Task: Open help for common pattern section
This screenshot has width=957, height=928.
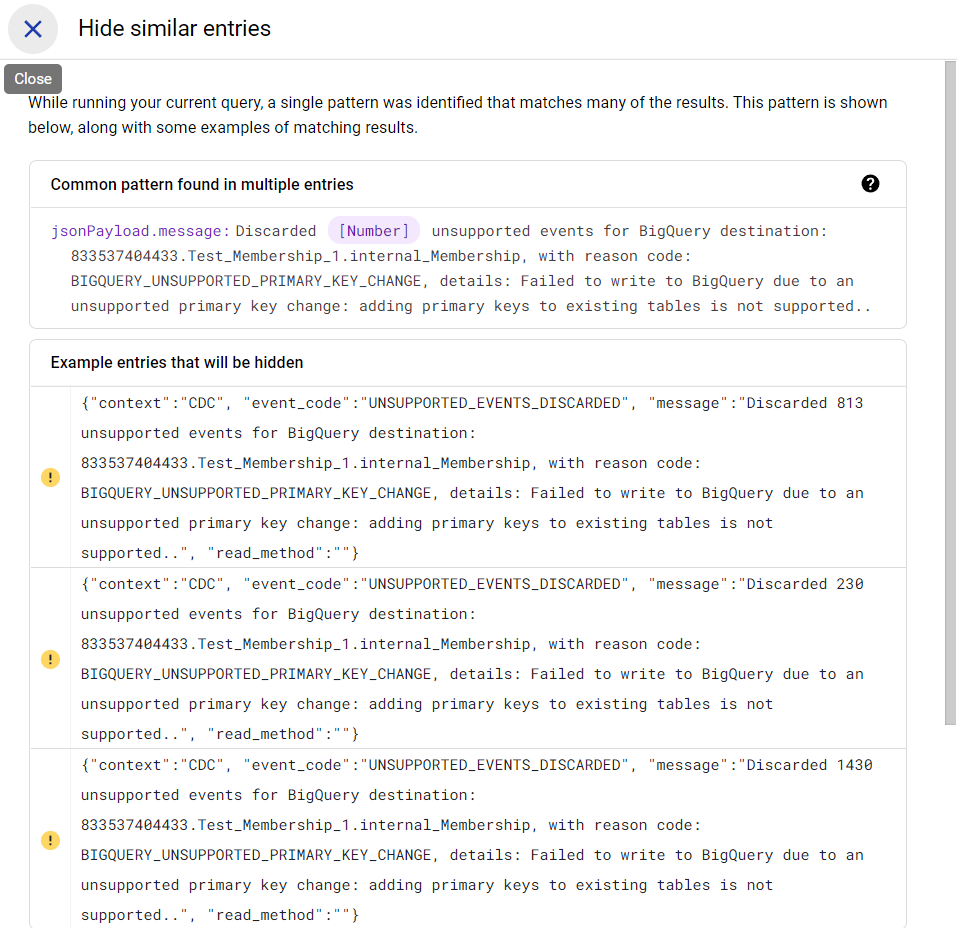Action: click(x=870, y=184)
